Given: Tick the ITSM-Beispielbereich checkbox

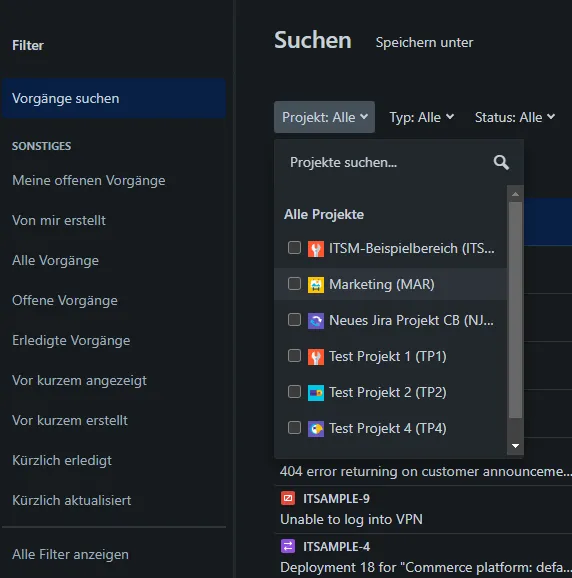Looking at the screenshot, I should [x=294, y=248].
